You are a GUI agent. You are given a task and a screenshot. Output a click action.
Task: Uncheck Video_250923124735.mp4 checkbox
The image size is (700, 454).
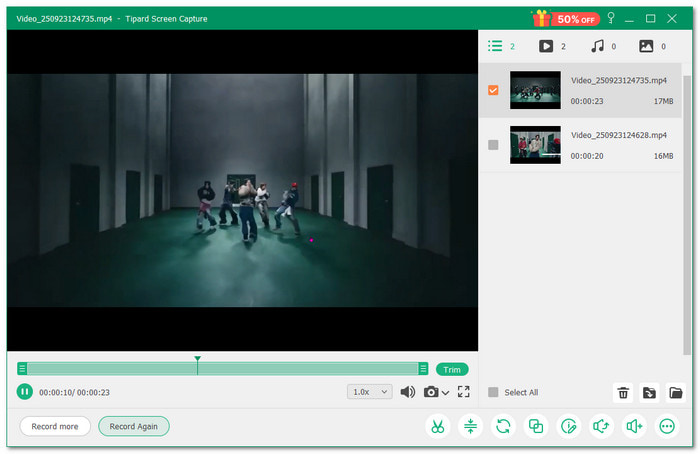(x=493, y=90)
